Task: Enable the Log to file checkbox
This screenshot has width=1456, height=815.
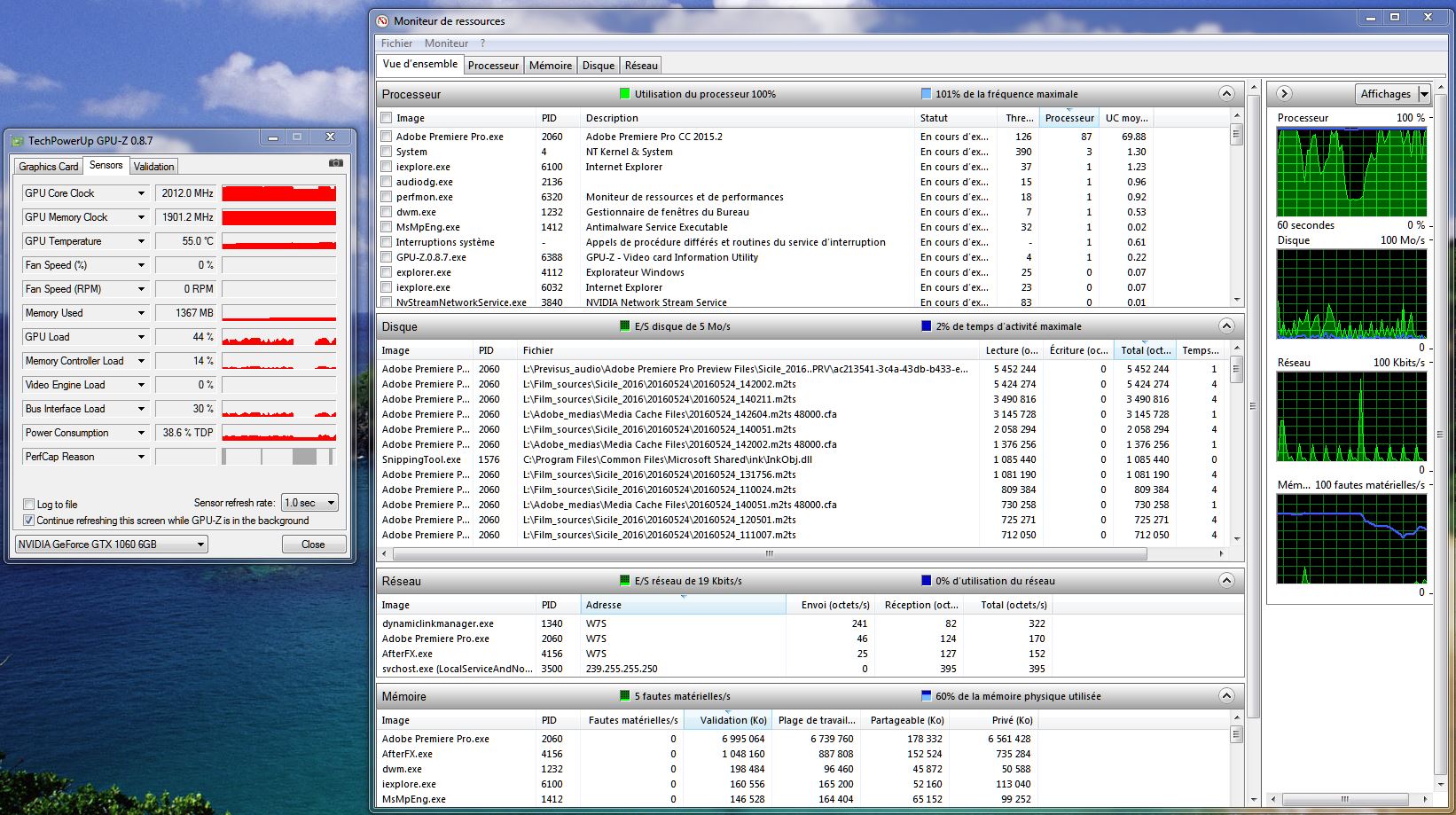Action: (28, 504)
